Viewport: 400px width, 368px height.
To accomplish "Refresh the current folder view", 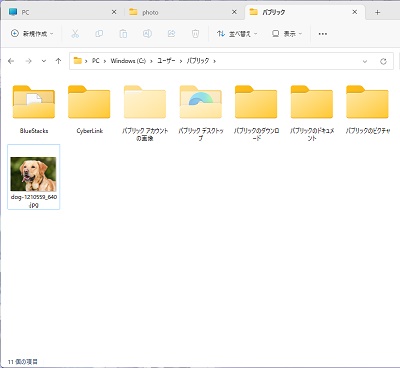I will click(x=383, y=61).
